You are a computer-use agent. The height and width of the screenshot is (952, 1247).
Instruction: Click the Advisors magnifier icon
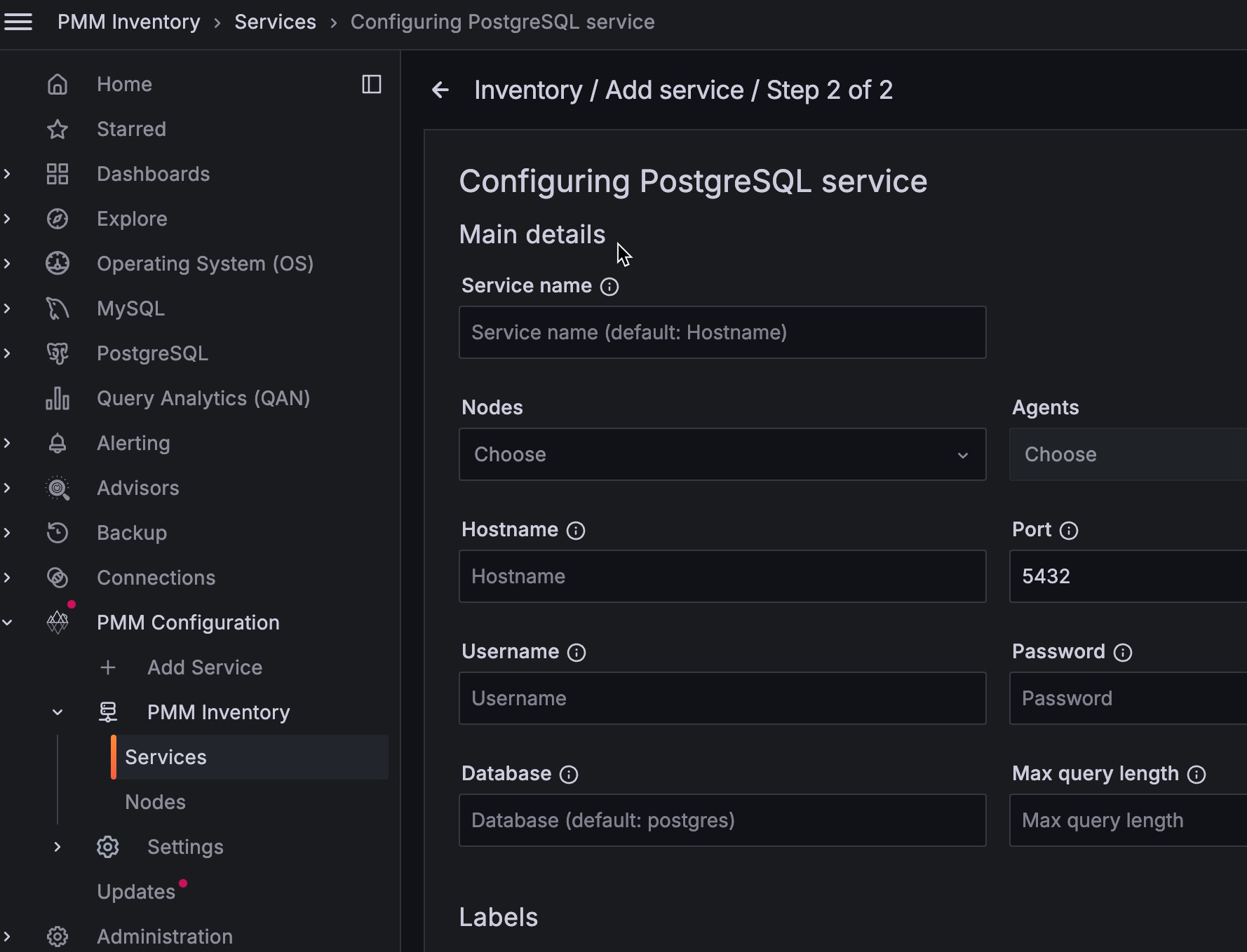pos(58,488)
